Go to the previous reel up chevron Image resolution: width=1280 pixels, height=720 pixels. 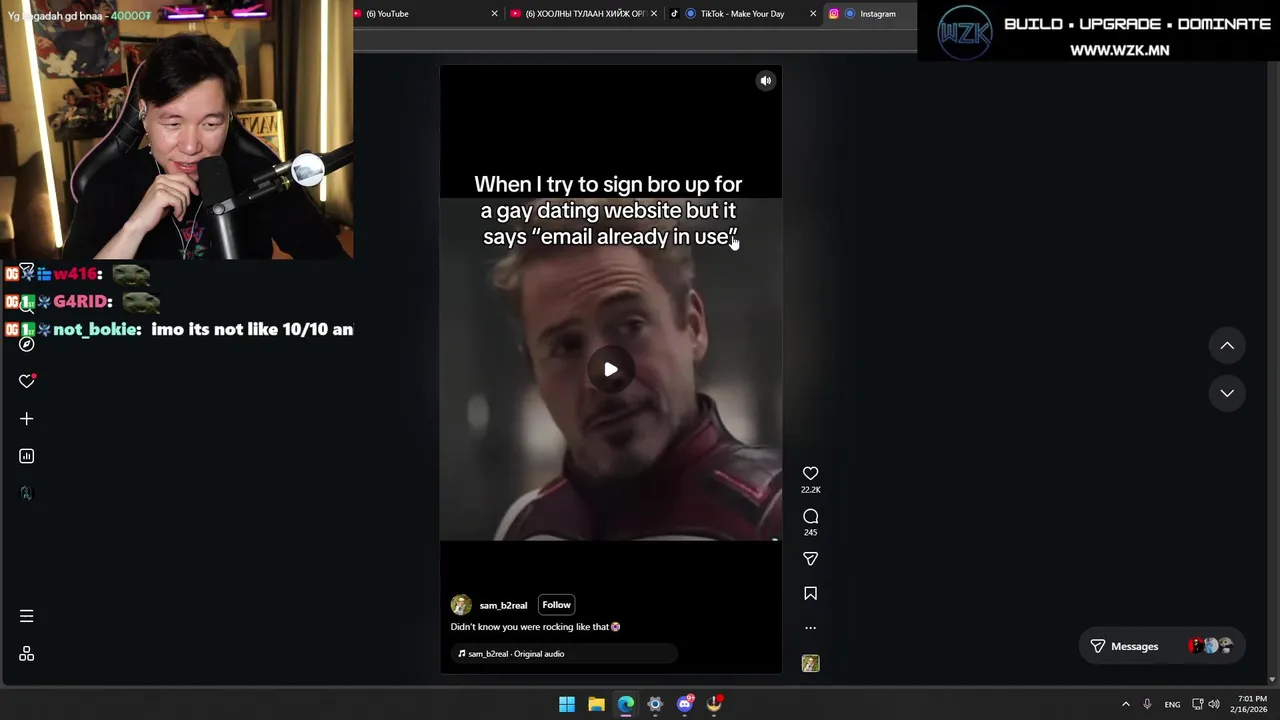(x=1227, y=346)
